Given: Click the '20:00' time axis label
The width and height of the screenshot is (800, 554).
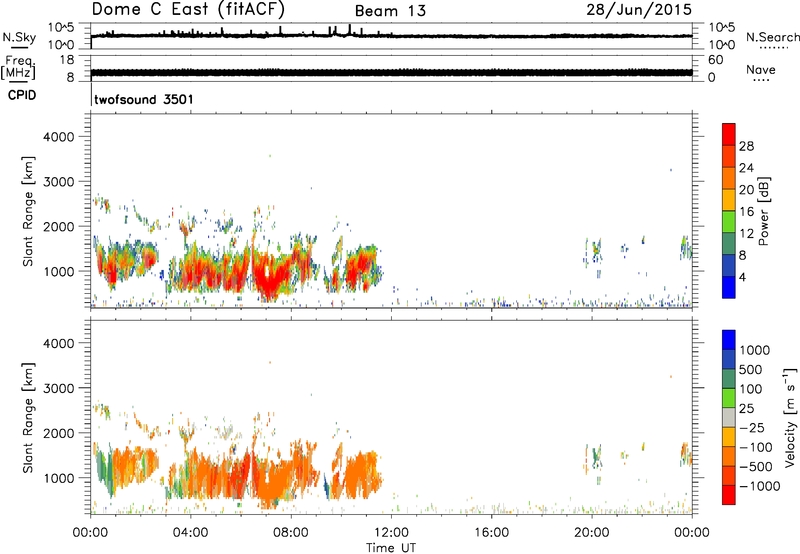Looking at the screenshot, I should click(592, 533).
